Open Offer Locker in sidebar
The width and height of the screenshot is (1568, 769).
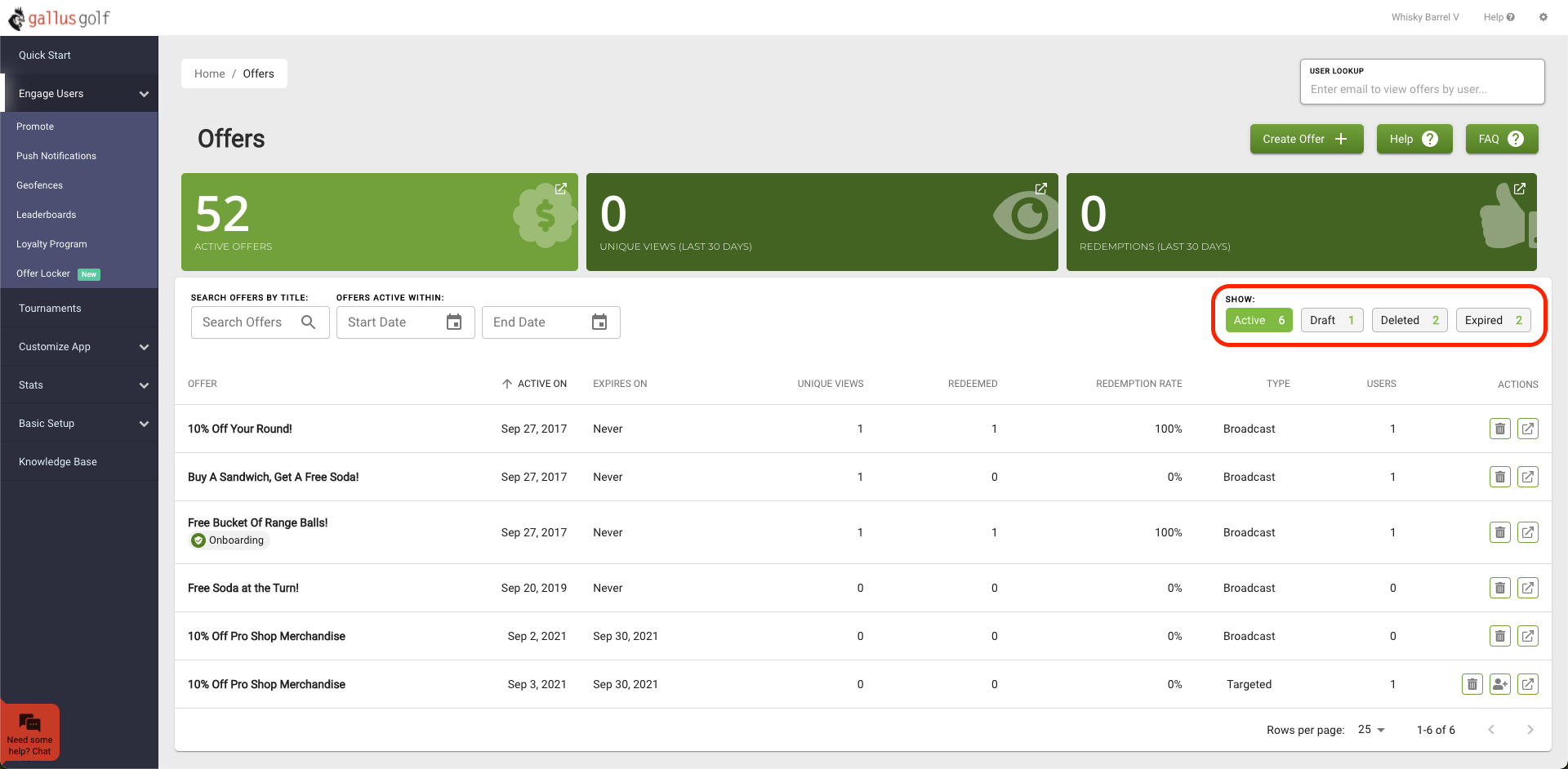tap(43, 273)
